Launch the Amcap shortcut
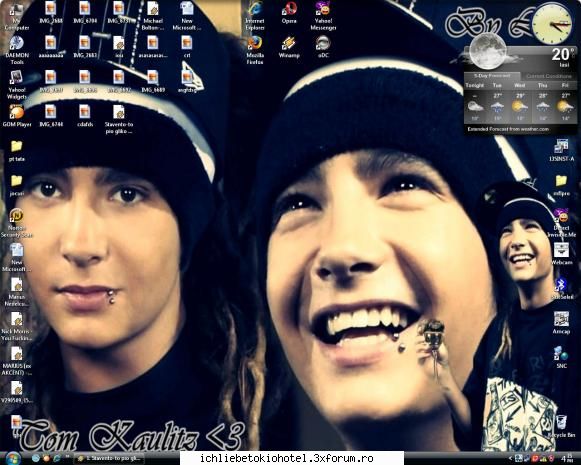This screenshot has height=465, width=581. point(562,322)
